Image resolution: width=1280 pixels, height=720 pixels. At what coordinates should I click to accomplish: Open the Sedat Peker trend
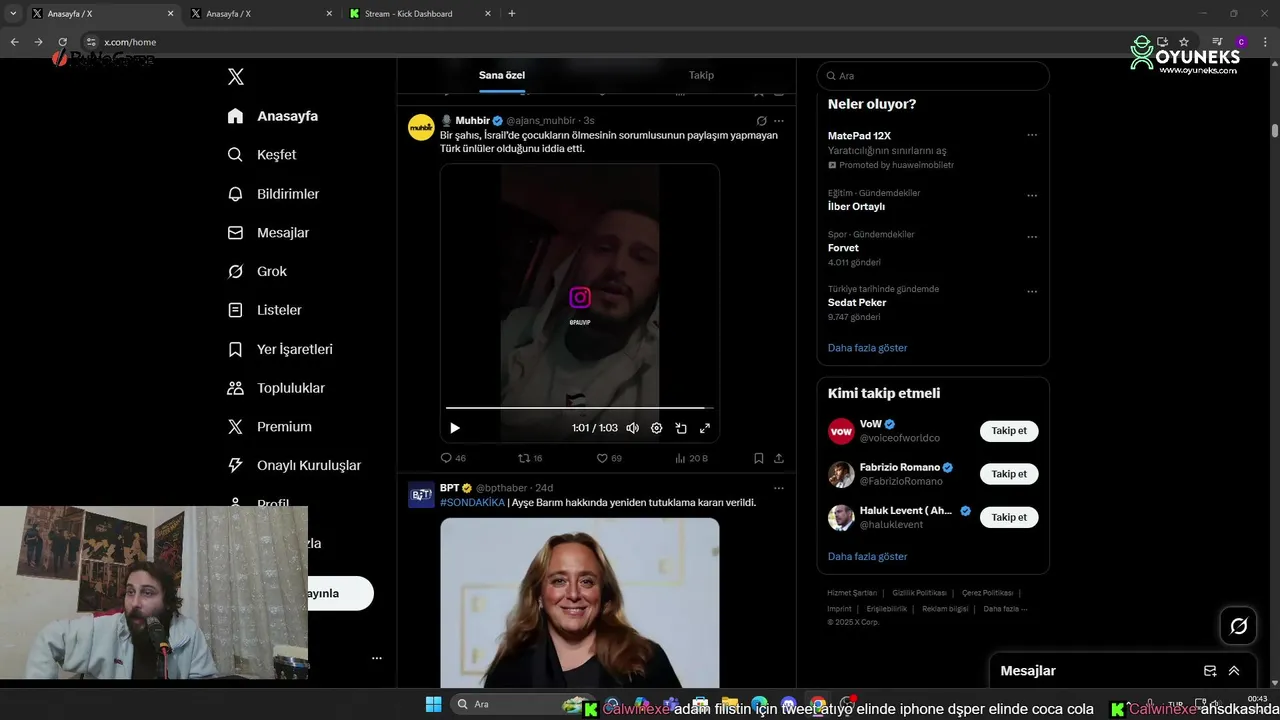click(x=857, y=302)
